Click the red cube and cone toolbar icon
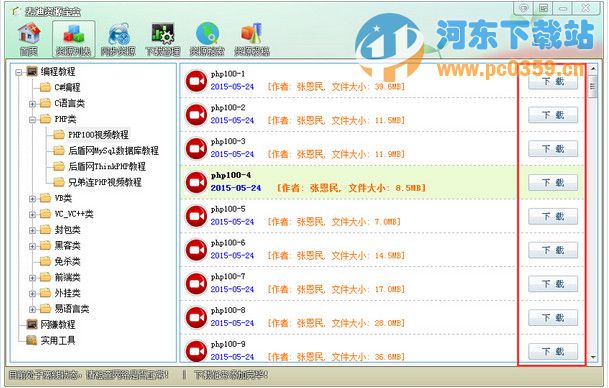Image resolution: width=609 pixels, height=388 pixels. [x=252, y=34]
